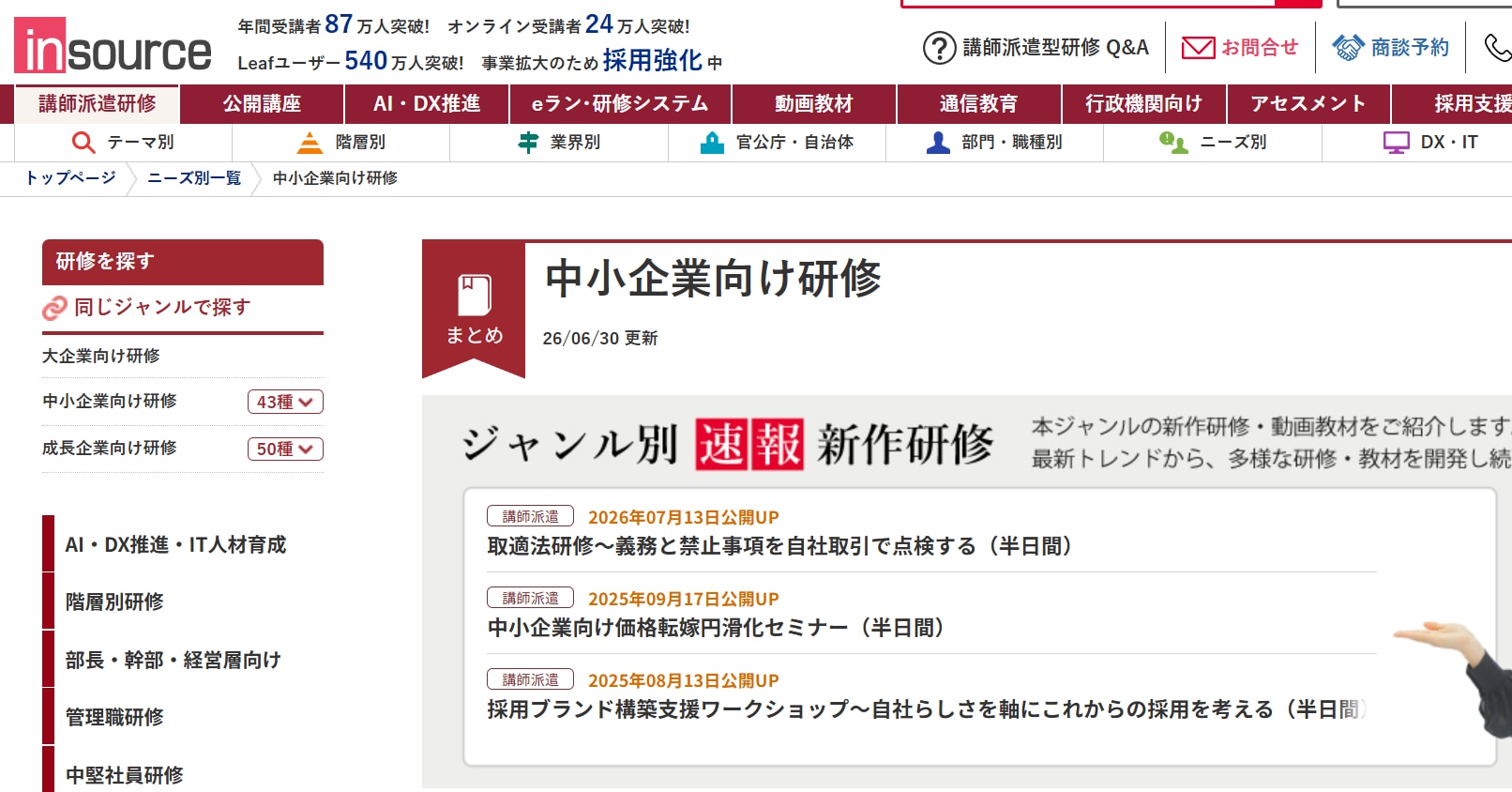1512x792 pixels.
Task: Expand the 50種 dropdown for 成長企業向け研修
Action: tap(285, 449)
